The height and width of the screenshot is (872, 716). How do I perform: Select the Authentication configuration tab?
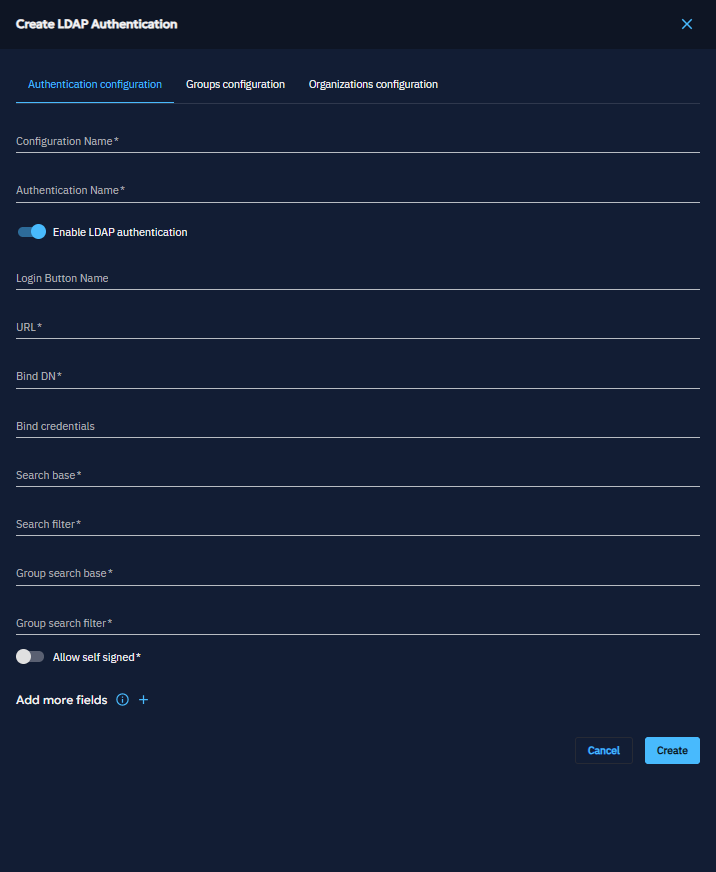click(x=95, y=84)
